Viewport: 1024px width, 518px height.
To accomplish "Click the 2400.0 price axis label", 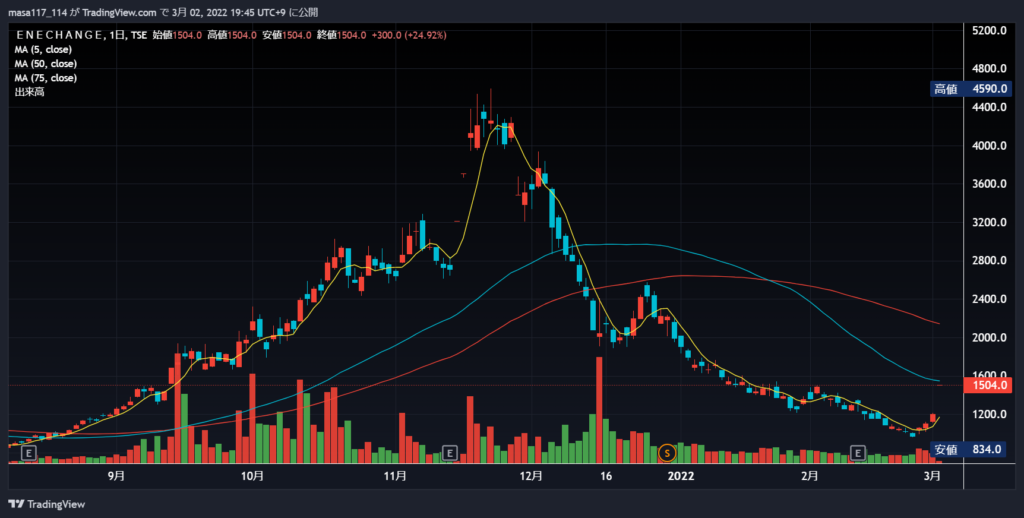I will pos(989,299).
